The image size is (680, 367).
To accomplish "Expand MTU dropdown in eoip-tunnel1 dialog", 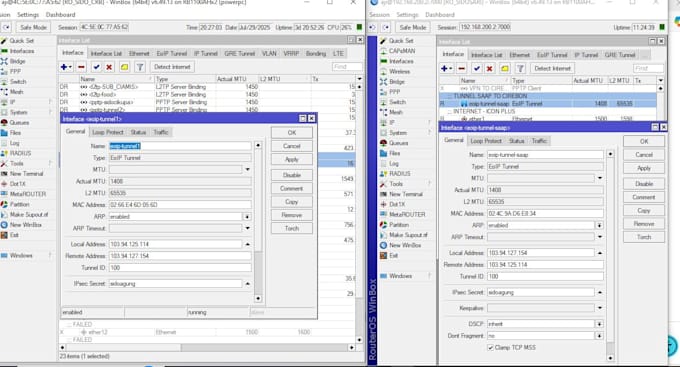I will pos(248,169).
